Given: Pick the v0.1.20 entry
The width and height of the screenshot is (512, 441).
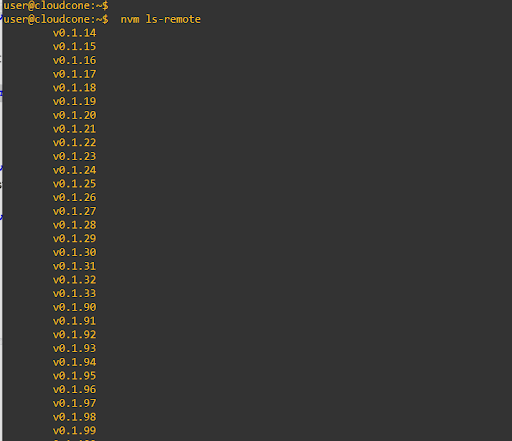Looking at the screenshot, I should [x=74, y=115].
